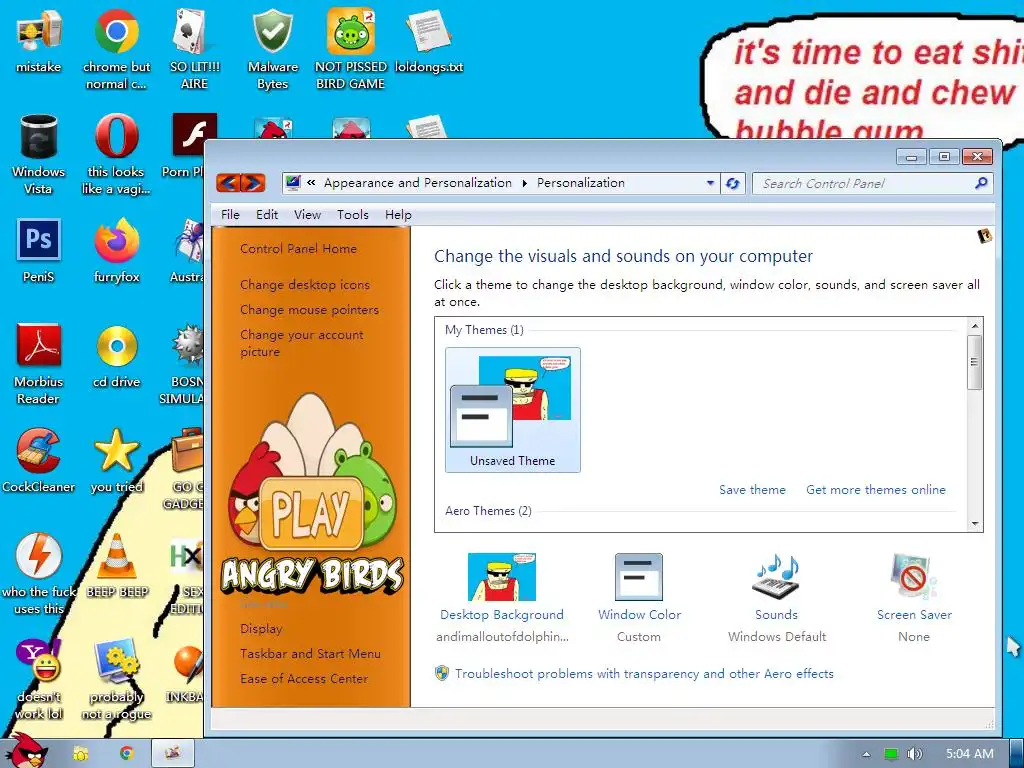Click the themes list scrollbar thumb
The width and height of the screenshot is (1024, 768).
point(974,362)
